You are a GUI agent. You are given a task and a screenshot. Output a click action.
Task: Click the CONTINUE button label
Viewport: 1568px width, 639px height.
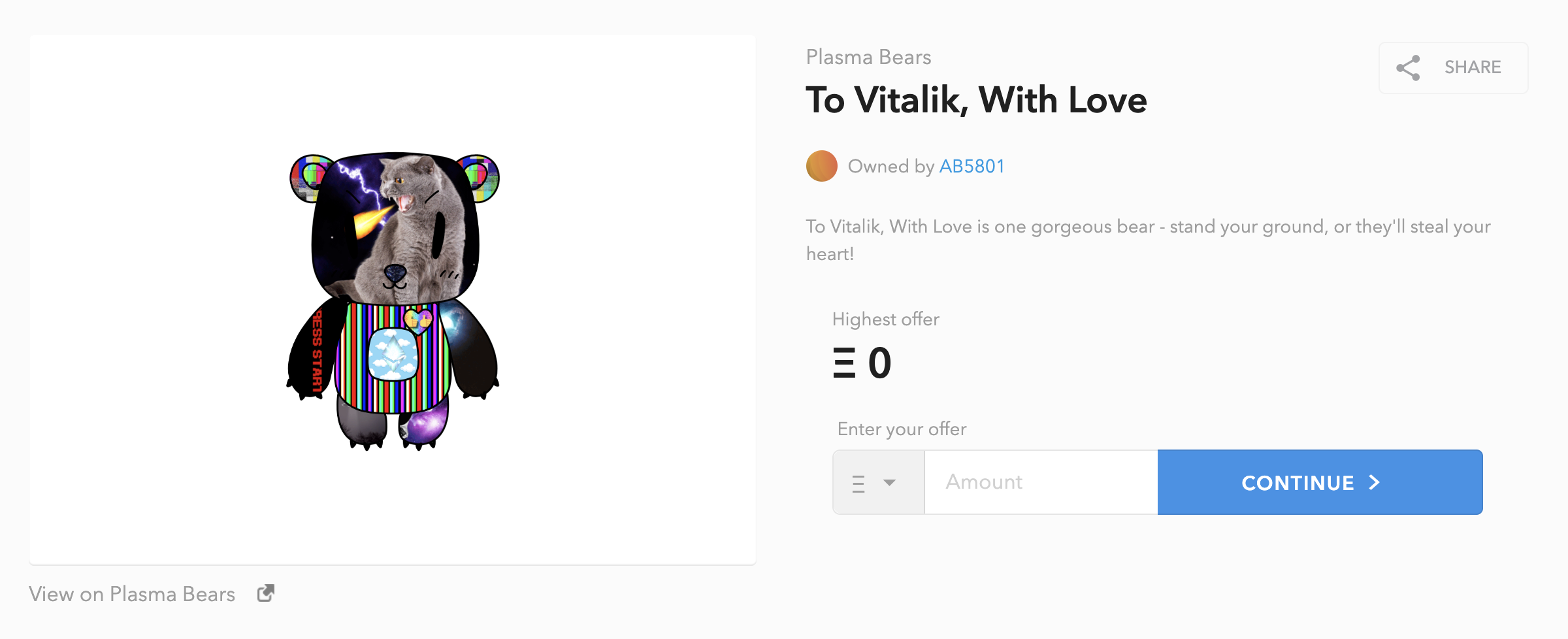pyautogui.click(x=1298, y=483)
